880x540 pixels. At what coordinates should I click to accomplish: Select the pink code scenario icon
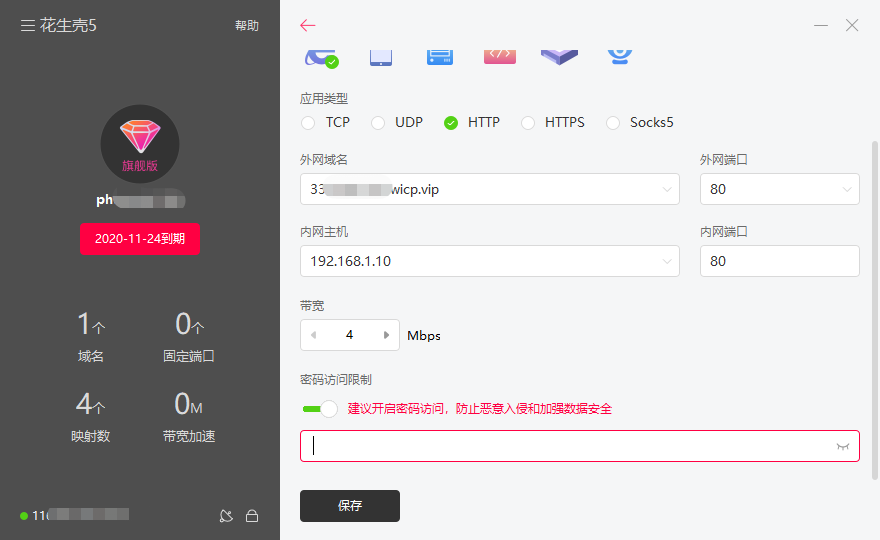(499, 57)
